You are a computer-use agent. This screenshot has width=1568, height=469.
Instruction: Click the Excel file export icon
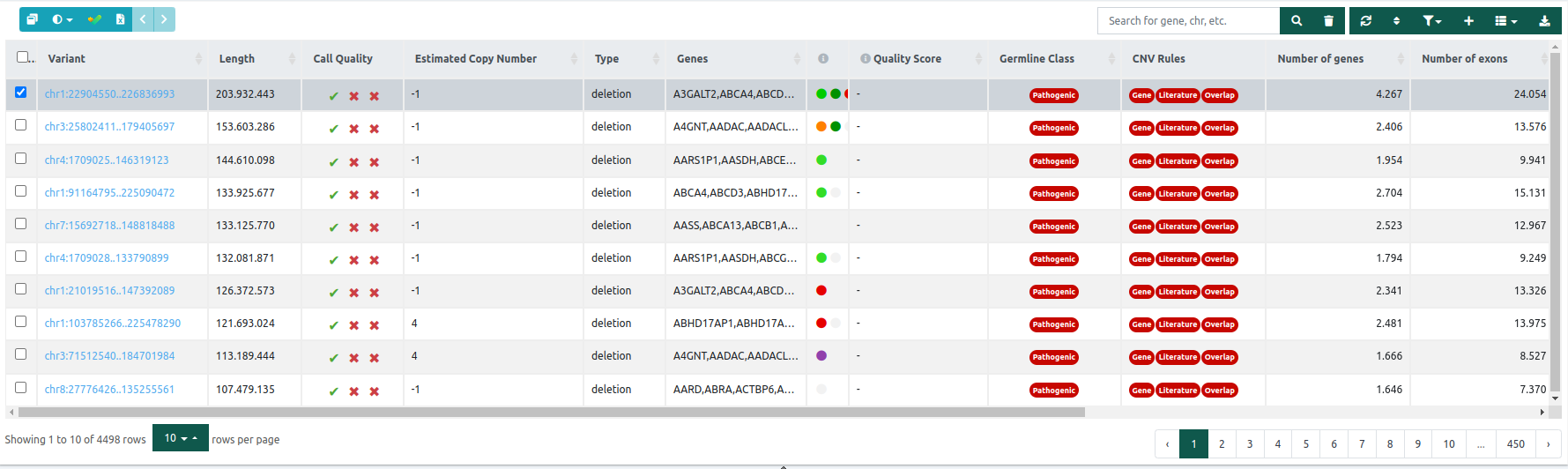(120, 19)
